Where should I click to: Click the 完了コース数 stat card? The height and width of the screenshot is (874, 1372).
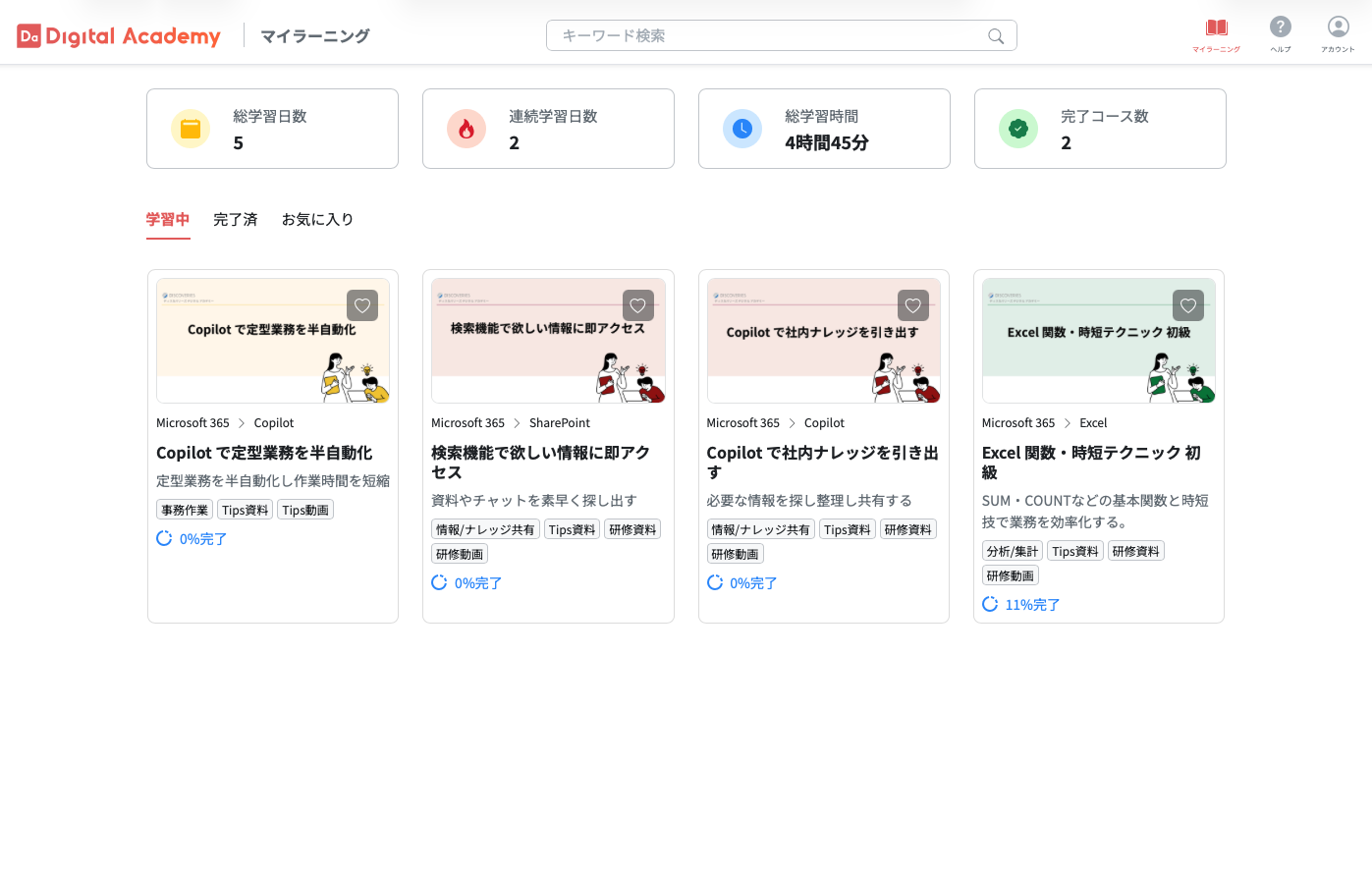click(1100, 129)
